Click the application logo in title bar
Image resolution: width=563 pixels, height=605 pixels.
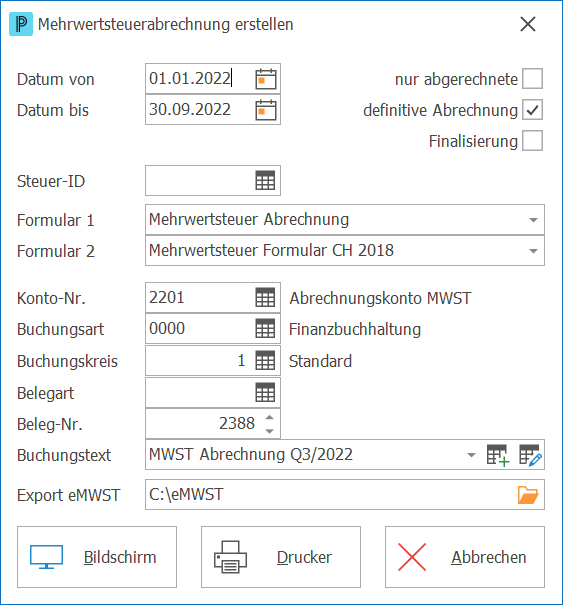21,24
